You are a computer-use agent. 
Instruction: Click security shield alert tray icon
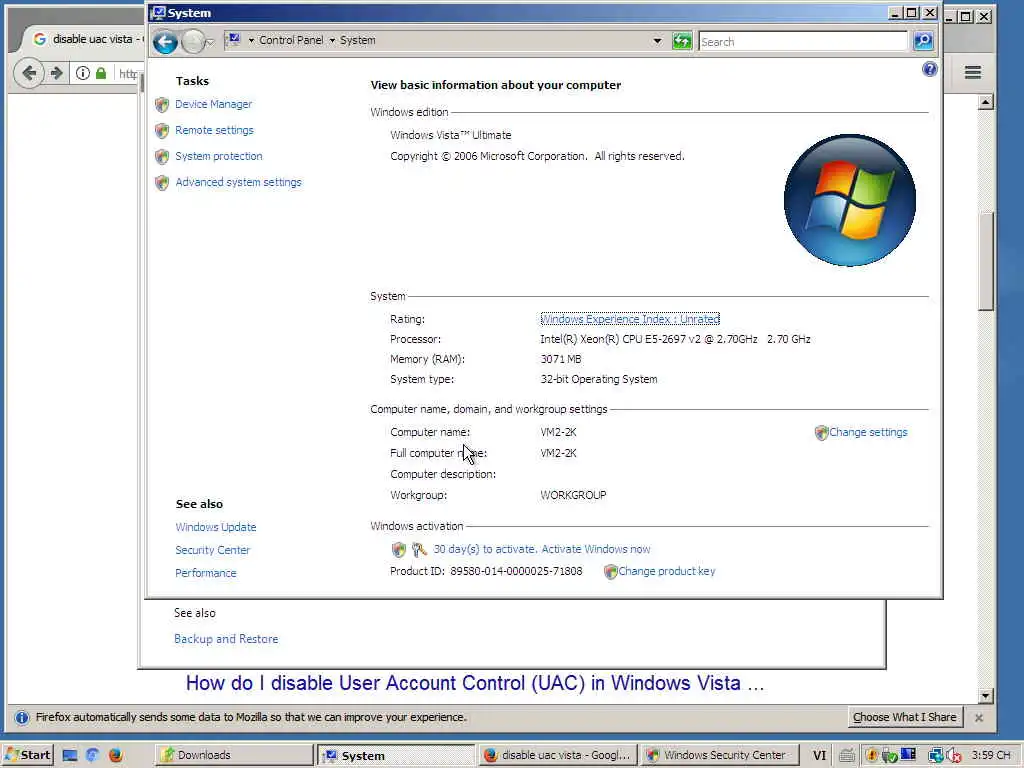click(x=871, y=756)
